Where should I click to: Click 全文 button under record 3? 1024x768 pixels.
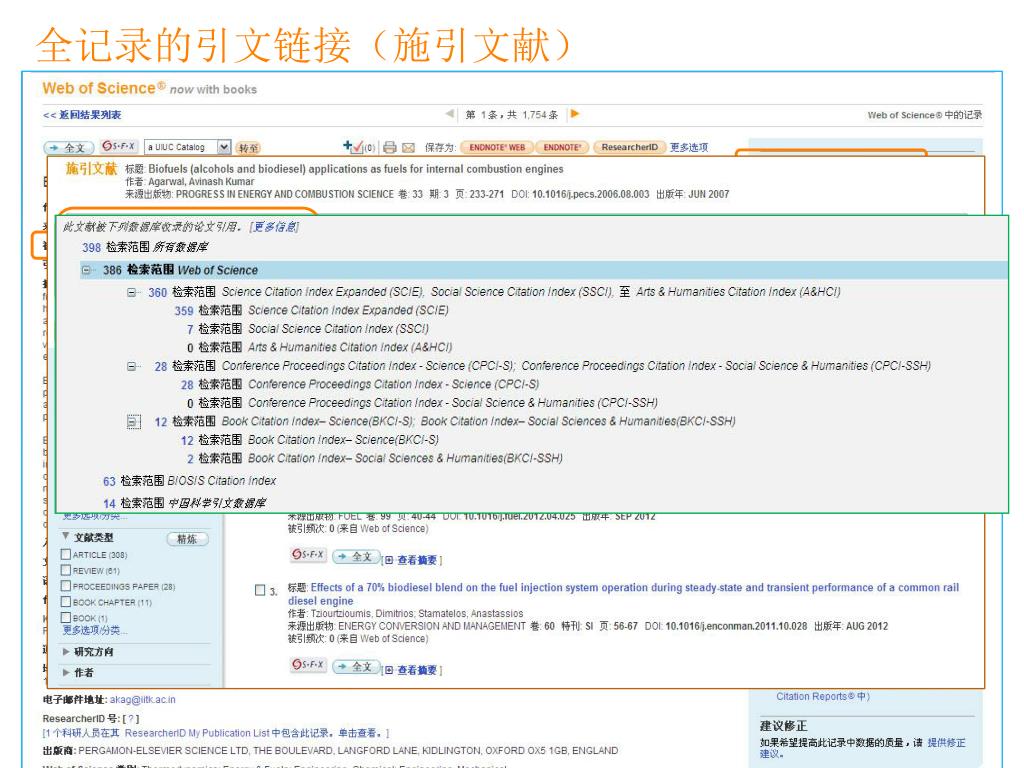coord(357,667)
